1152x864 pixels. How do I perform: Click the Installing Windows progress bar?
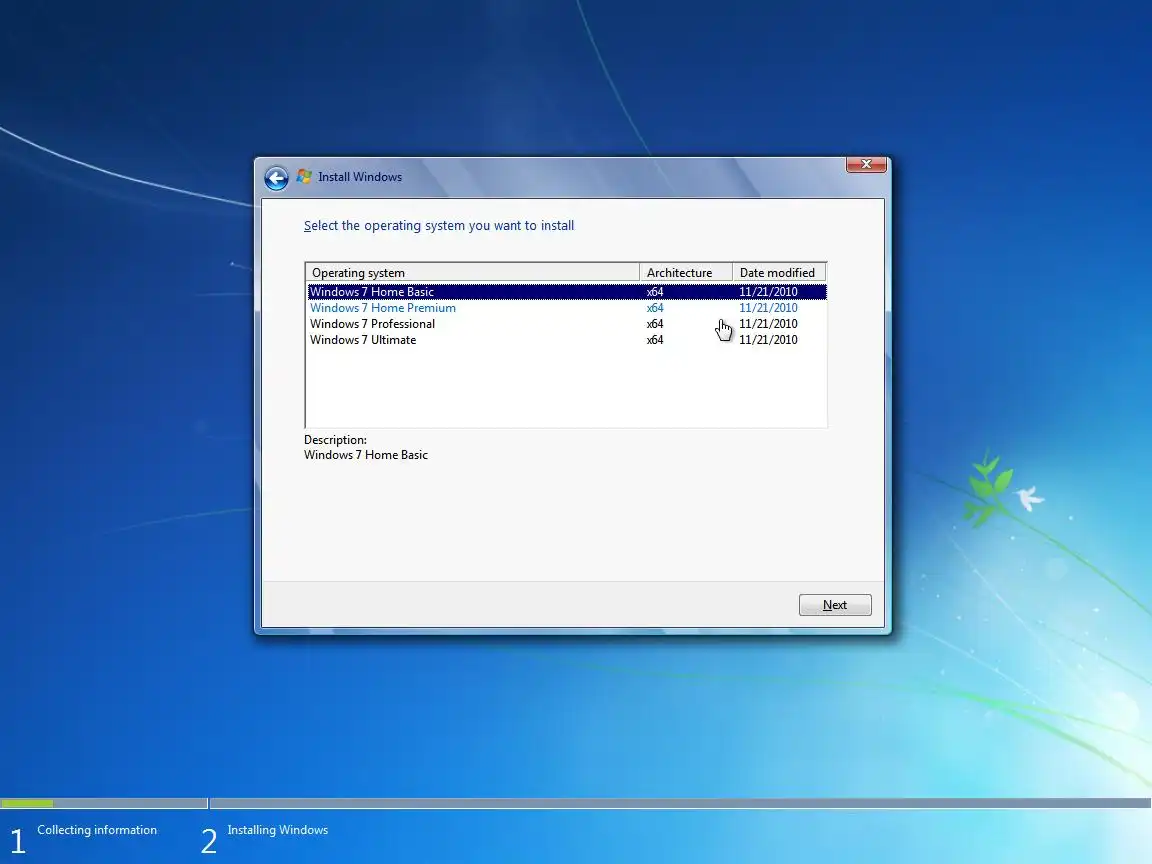pyautogui.click(x=681, y=803)
